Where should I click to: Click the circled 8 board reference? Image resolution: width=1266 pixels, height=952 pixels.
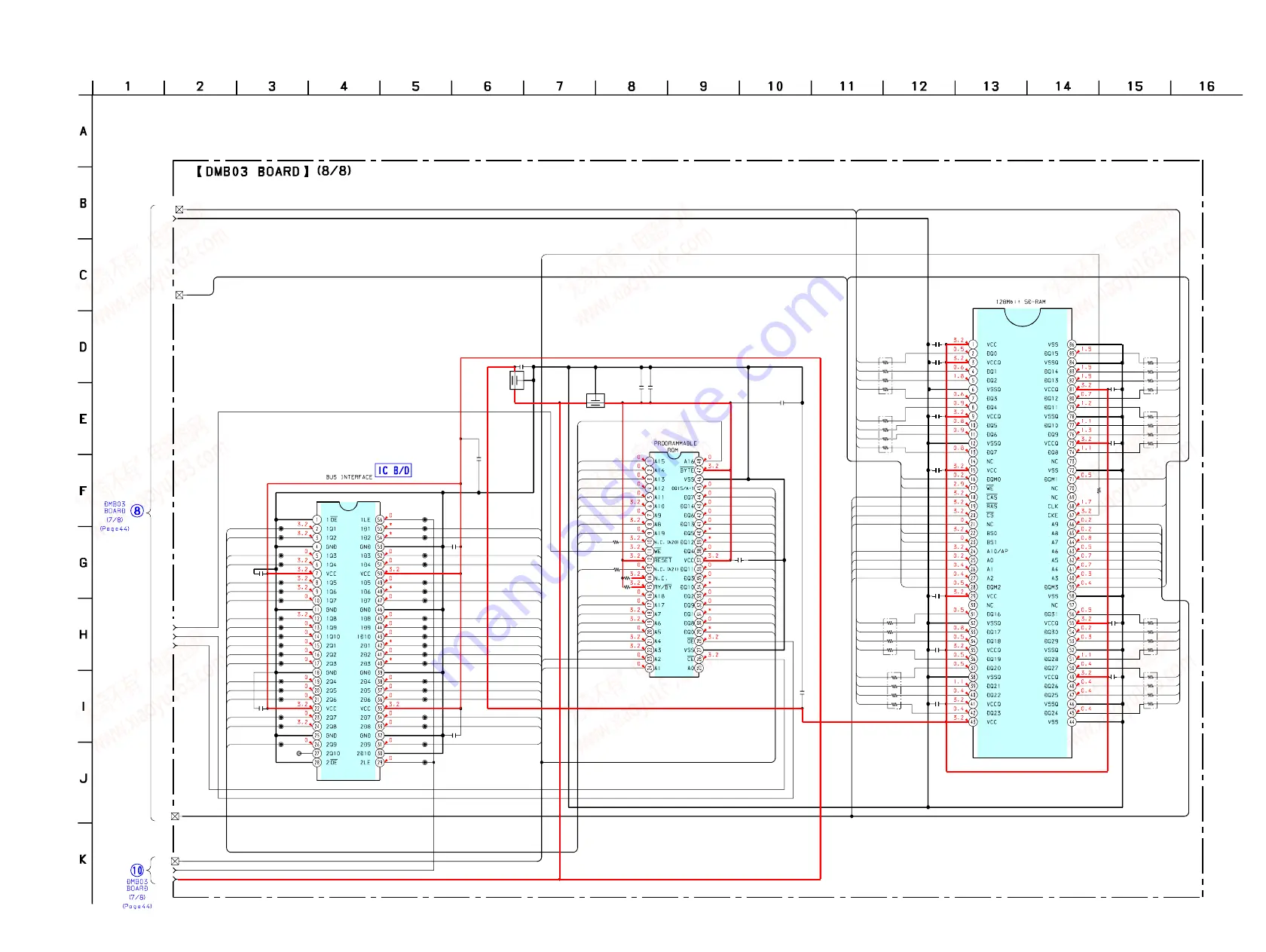[x=137, y=510]
